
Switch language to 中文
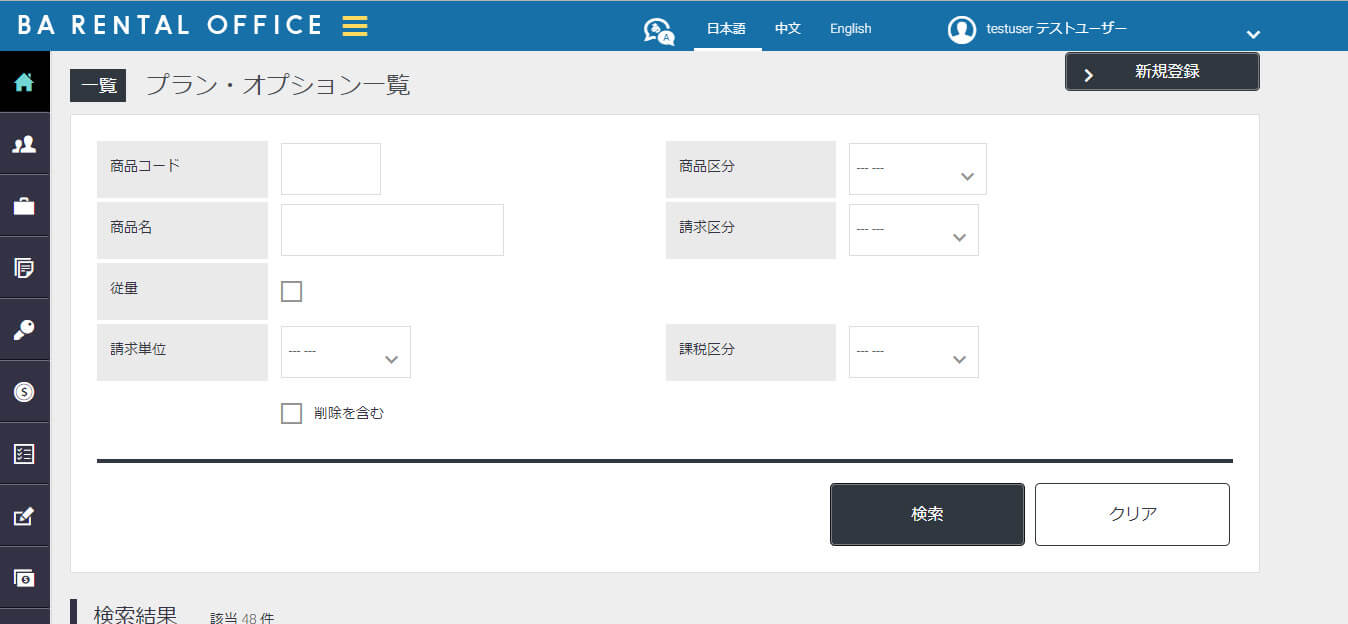788,29
